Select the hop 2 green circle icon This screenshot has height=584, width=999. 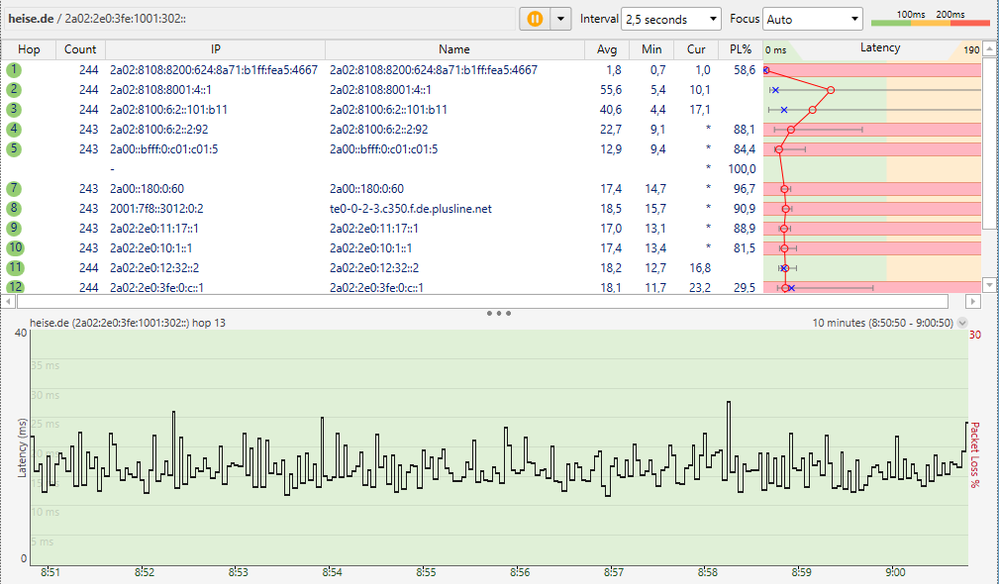14,90
